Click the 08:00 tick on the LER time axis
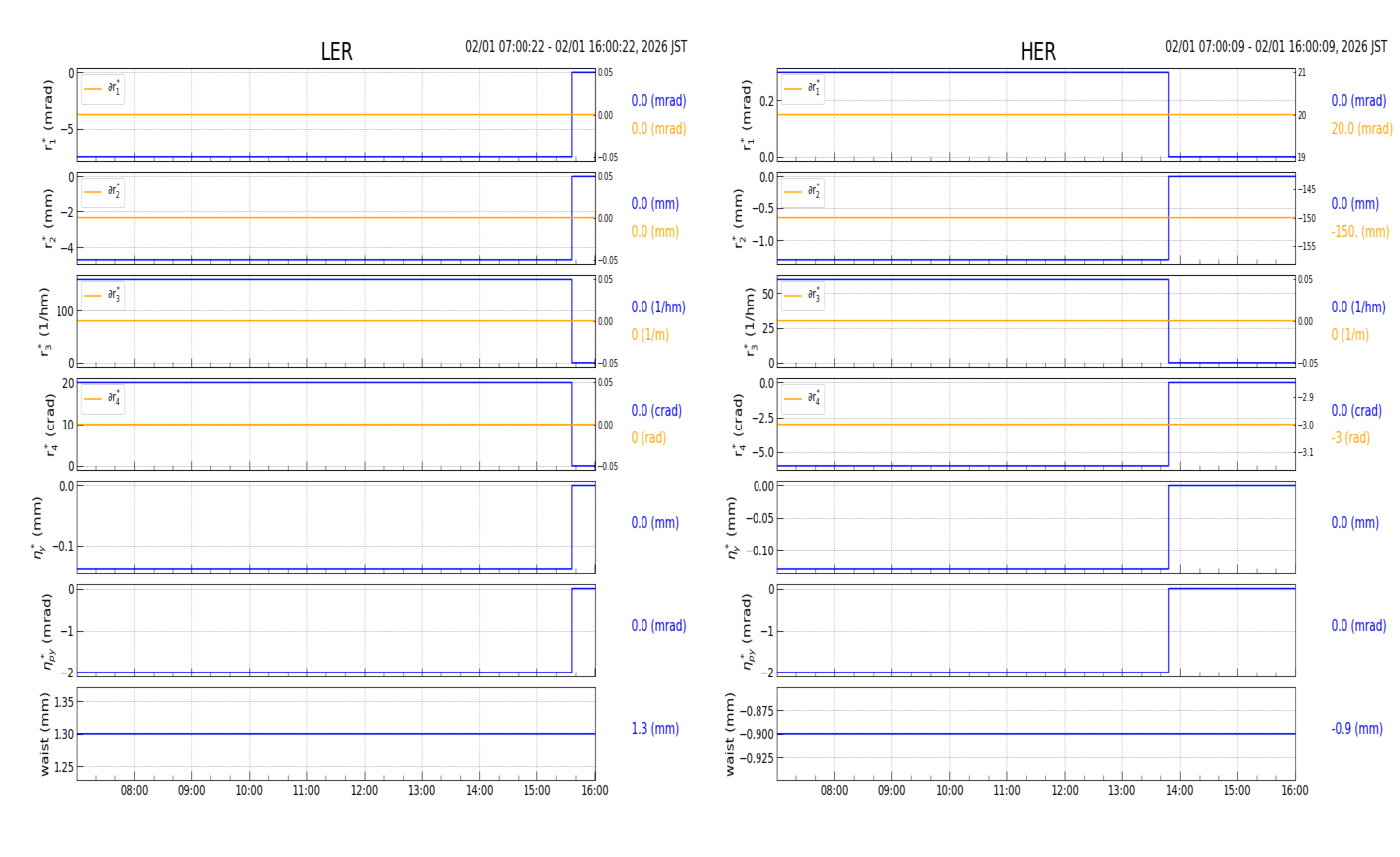The height and width of the screenshot is (857, 1400). click(x=135, y=791)
